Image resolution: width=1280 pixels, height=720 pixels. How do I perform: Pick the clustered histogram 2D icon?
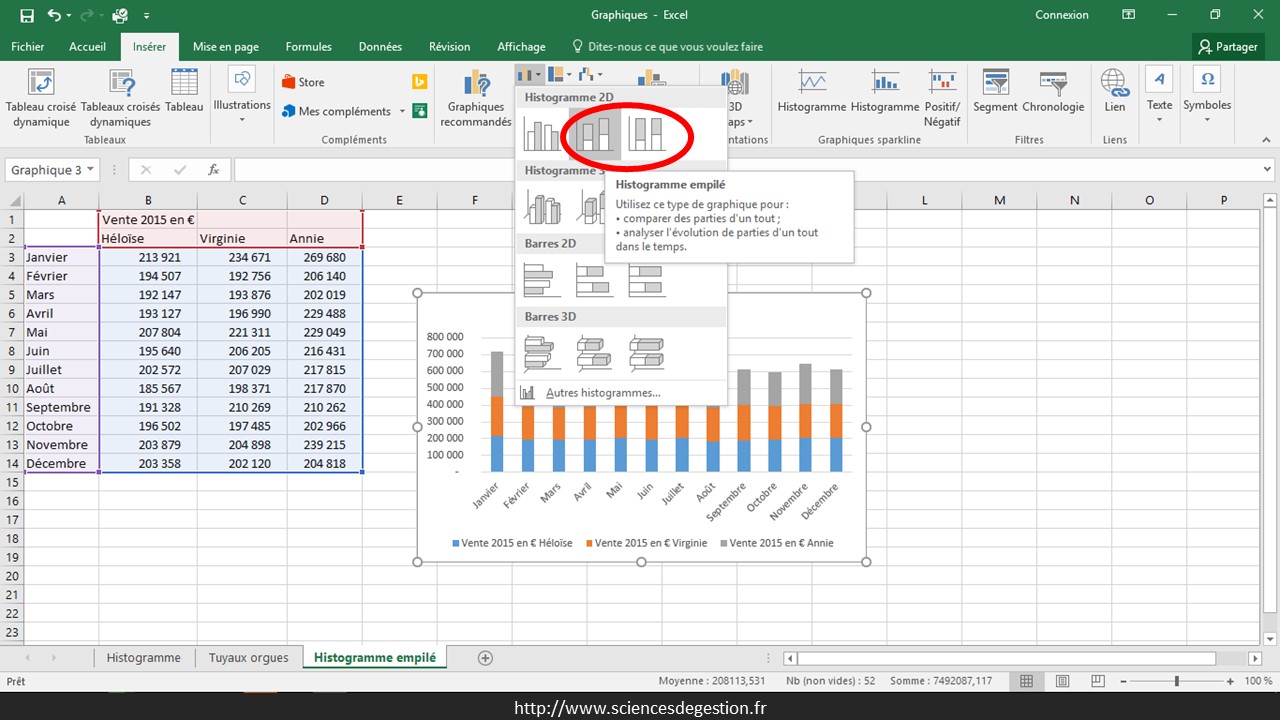pyautogui.click(x=543, y=133)
